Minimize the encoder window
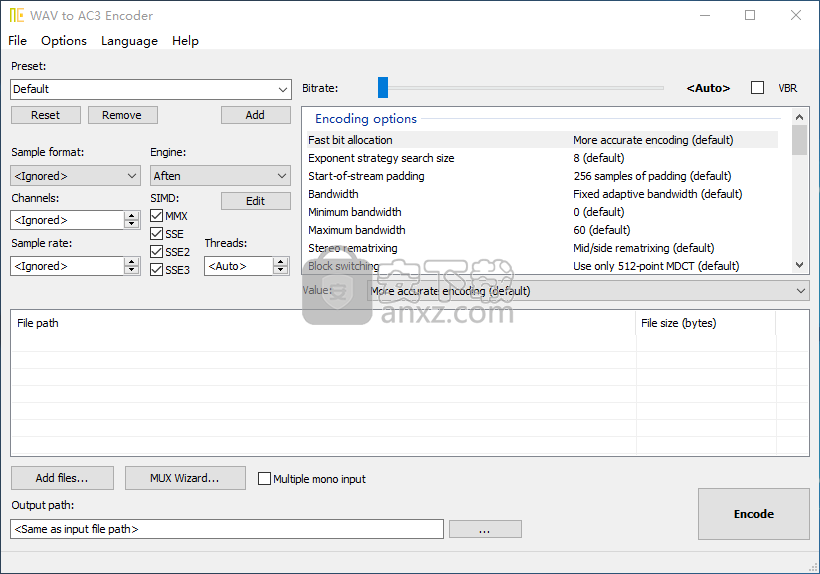This screenshot has width=820, height=574. click(705, 15)
